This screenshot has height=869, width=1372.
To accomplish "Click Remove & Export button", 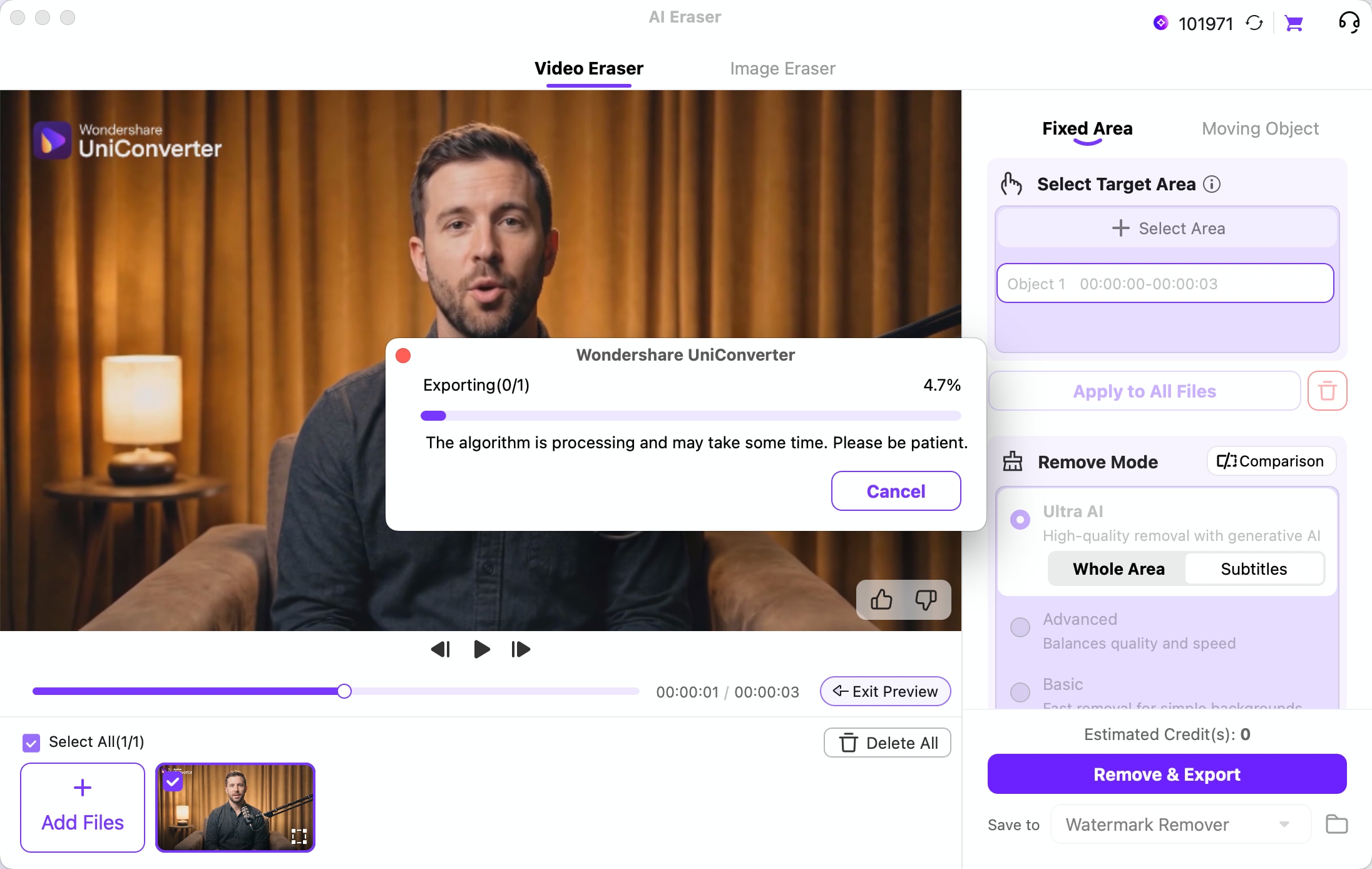I will (x=1167, y=774).
